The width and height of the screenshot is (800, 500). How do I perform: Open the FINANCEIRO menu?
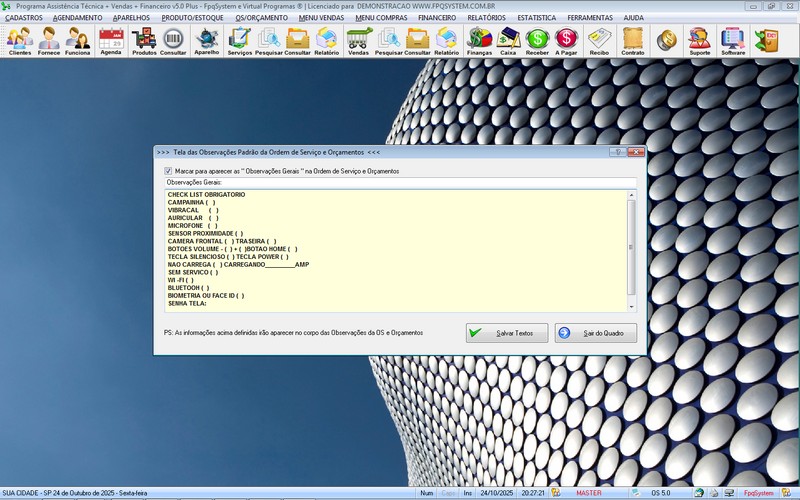coord(437,18)
